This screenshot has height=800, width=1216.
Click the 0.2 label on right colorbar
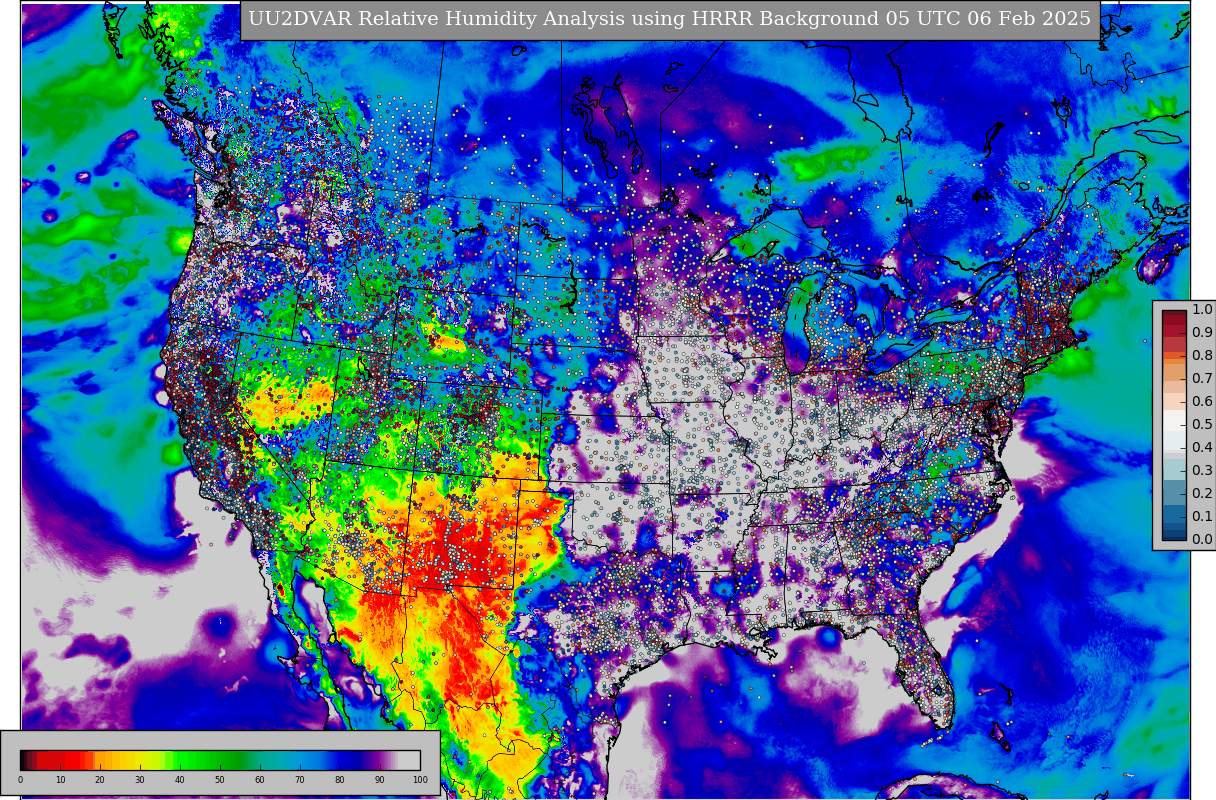[x=1202, y=493]
